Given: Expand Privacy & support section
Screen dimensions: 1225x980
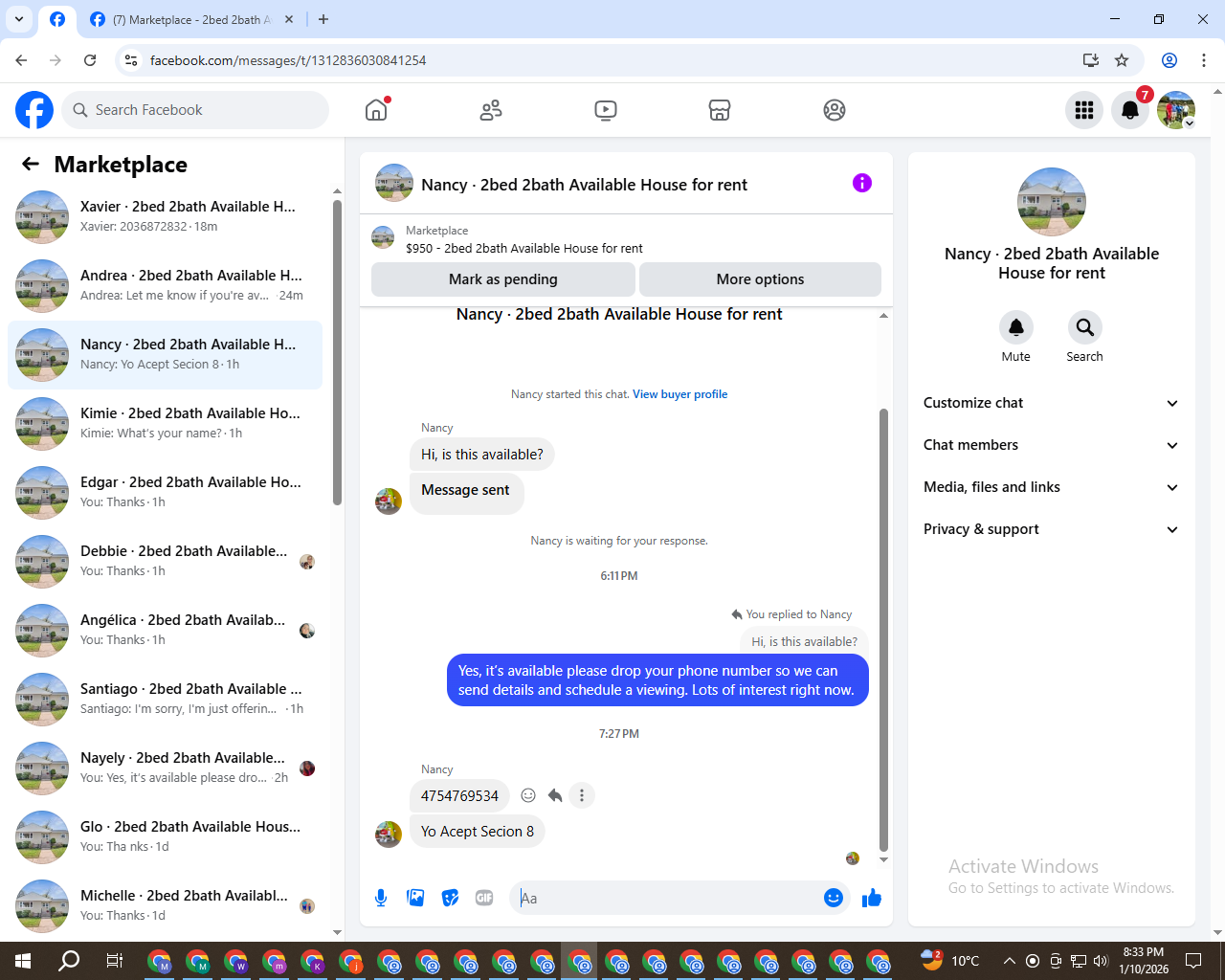Looking at the screenshot, I should (x=1051, y=529).
